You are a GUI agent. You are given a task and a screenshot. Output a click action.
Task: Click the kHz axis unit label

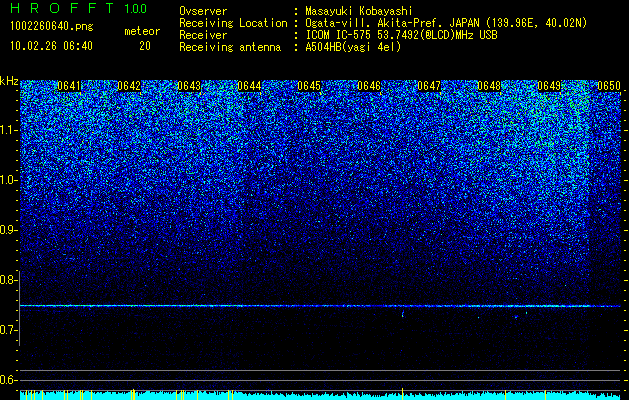click(x=9, y=81)
